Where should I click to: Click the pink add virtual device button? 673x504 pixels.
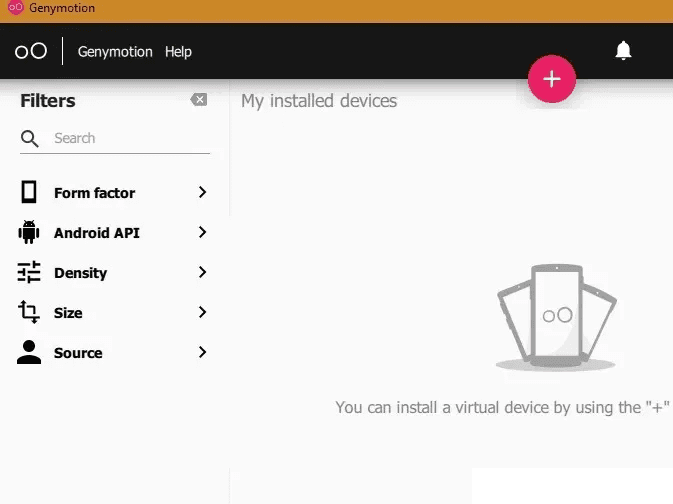pos(552,79)
